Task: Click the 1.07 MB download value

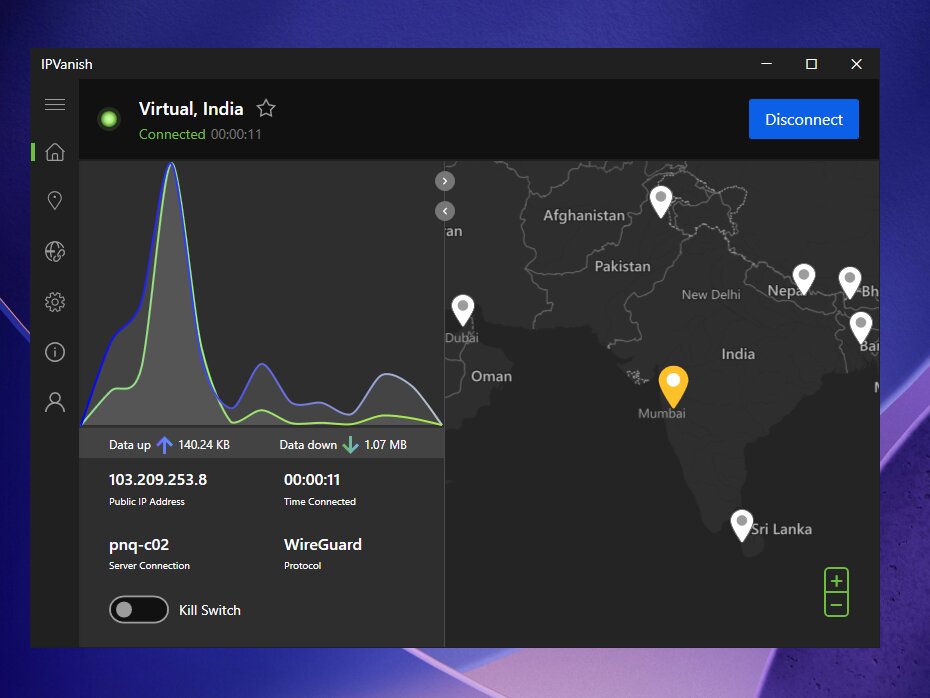Action: click(x=385, y=445)
